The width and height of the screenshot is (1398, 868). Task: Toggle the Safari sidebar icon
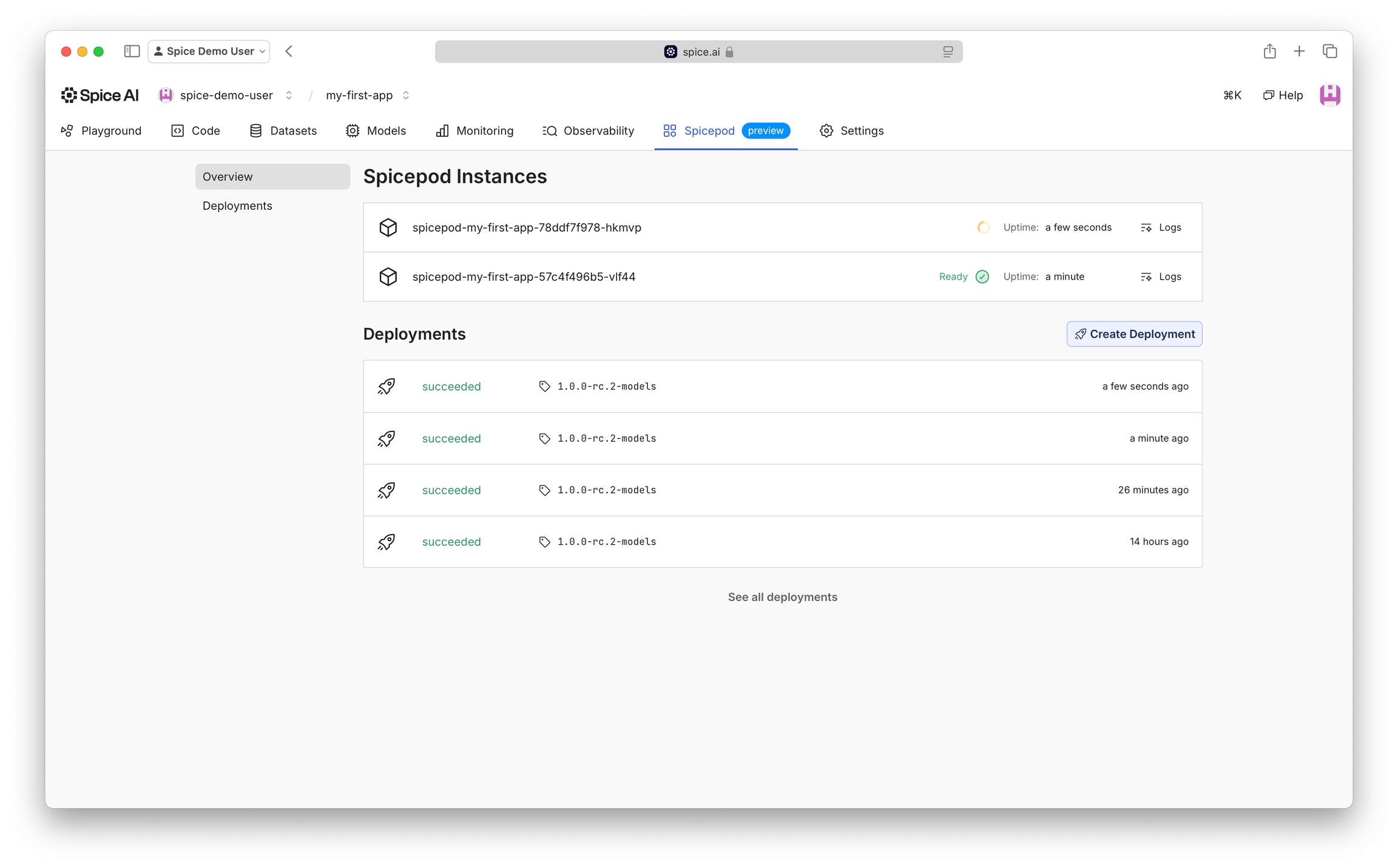pos(132,52)
